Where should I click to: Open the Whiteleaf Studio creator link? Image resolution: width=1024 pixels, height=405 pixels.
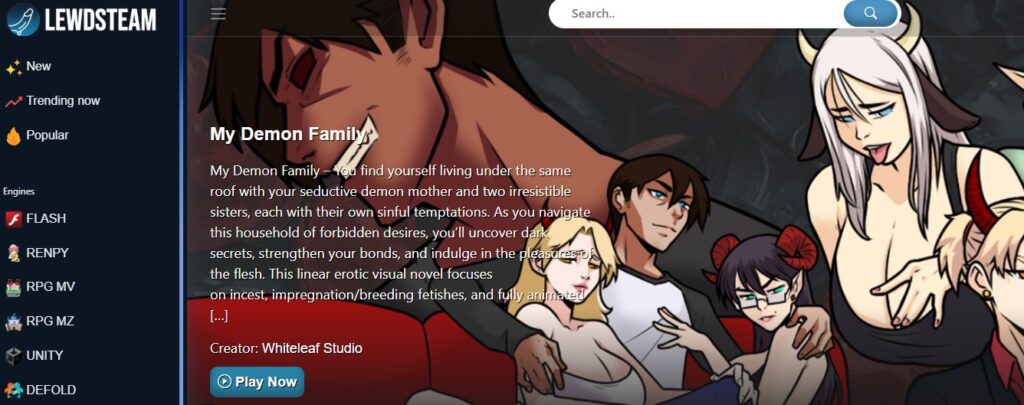coord(312,348)
